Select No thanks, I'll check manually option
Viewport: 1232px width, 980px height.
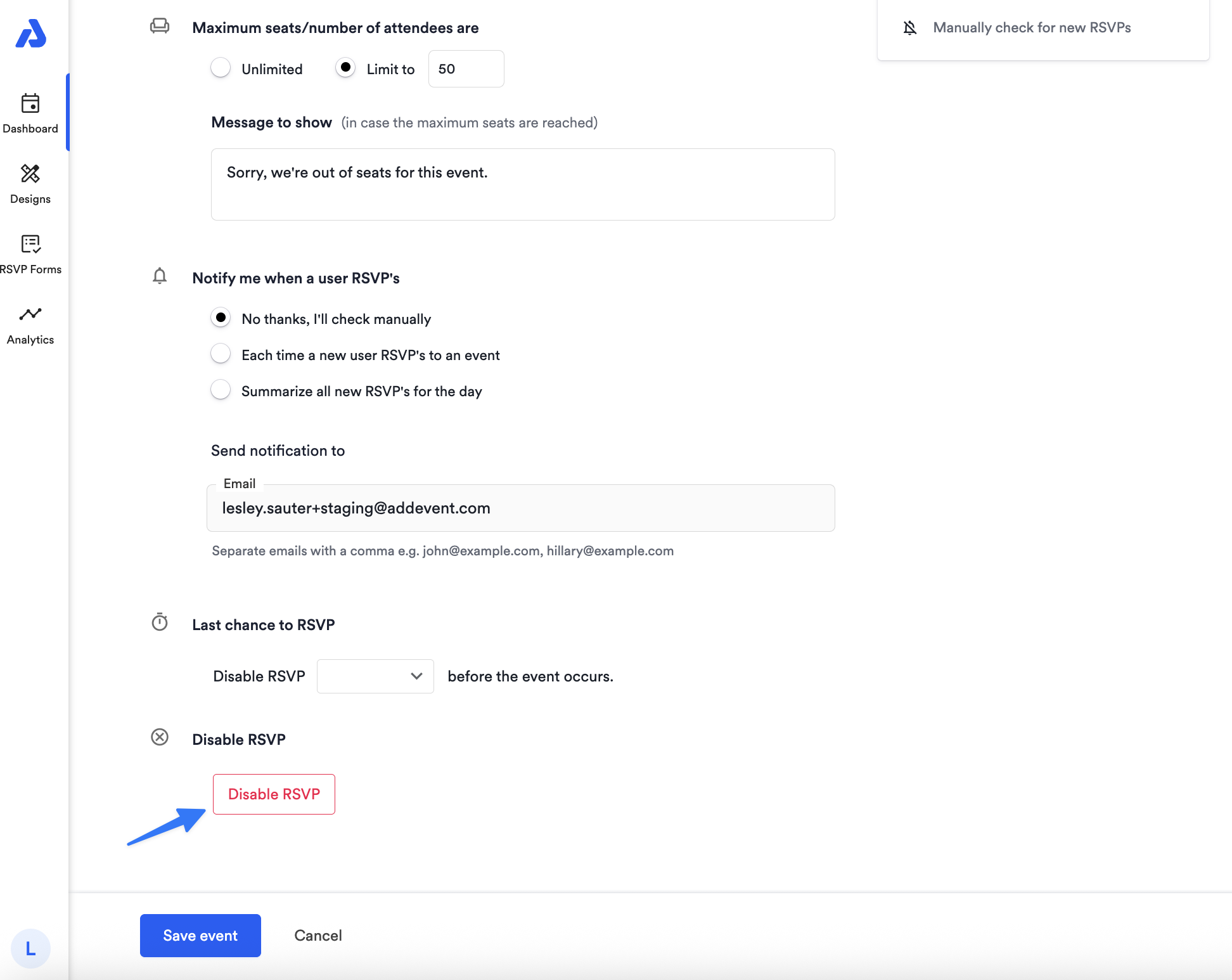pos(221,318)
